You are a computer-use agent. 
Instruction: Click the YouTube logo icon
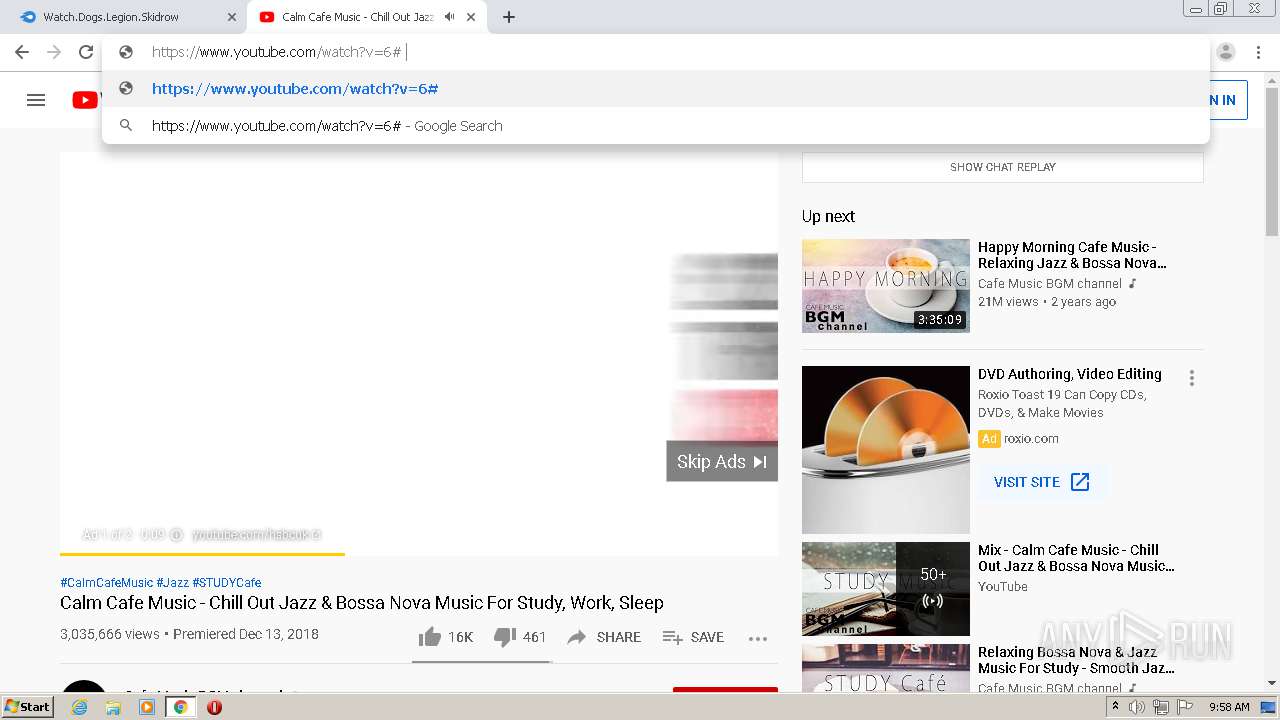click(x=85, y=100)
